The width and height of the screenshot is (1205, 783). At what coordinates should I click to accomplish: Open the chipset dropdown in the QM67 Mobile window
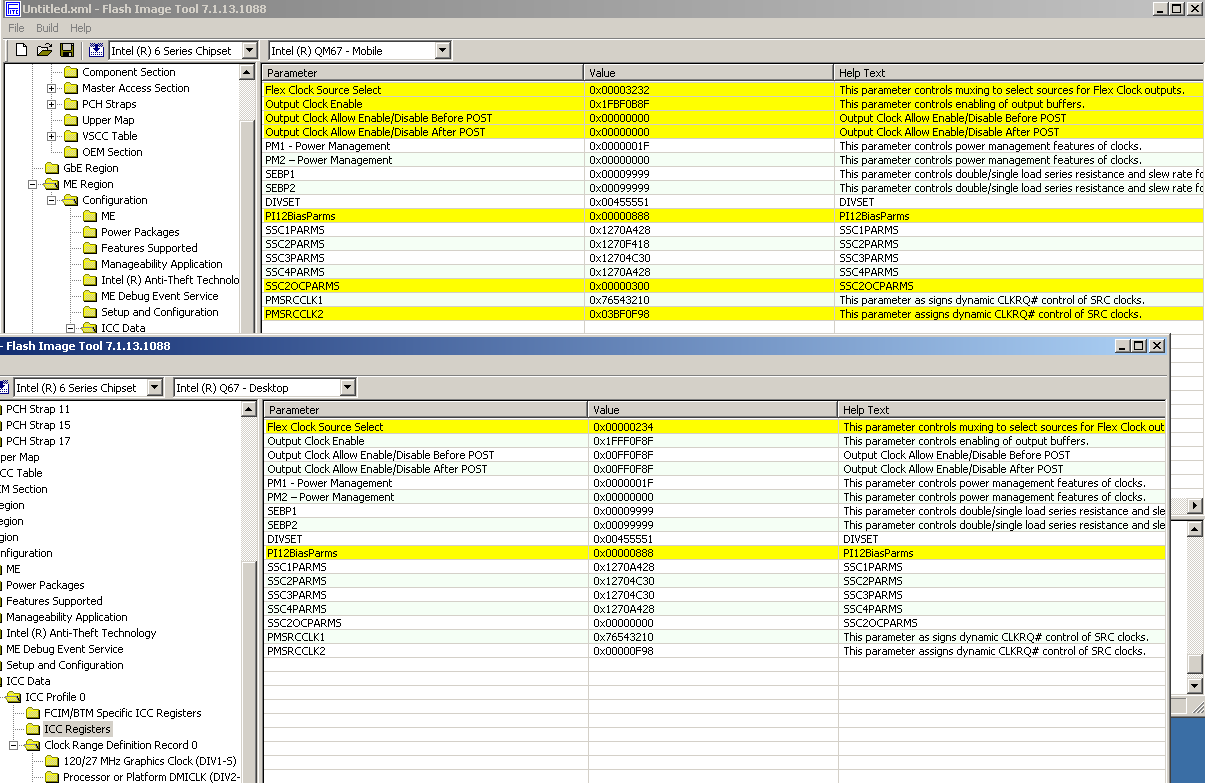(248, 50)
